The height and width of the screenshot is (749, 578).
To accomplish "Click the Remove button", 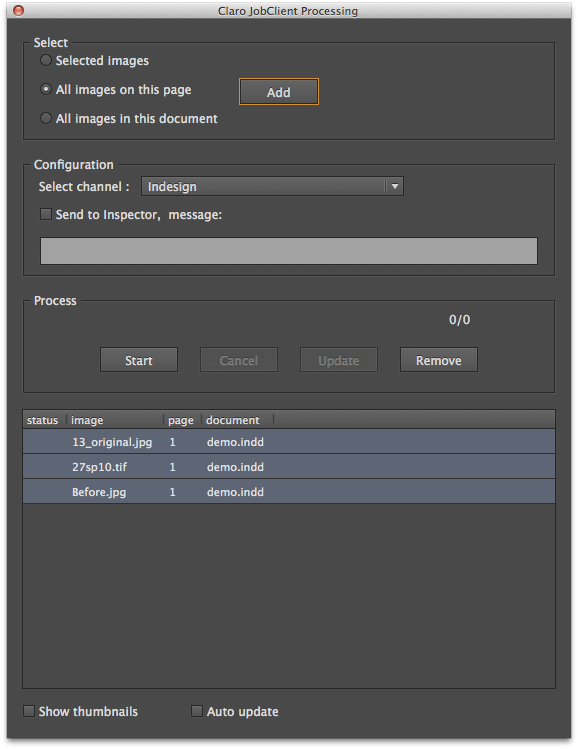I will [439, 360].
